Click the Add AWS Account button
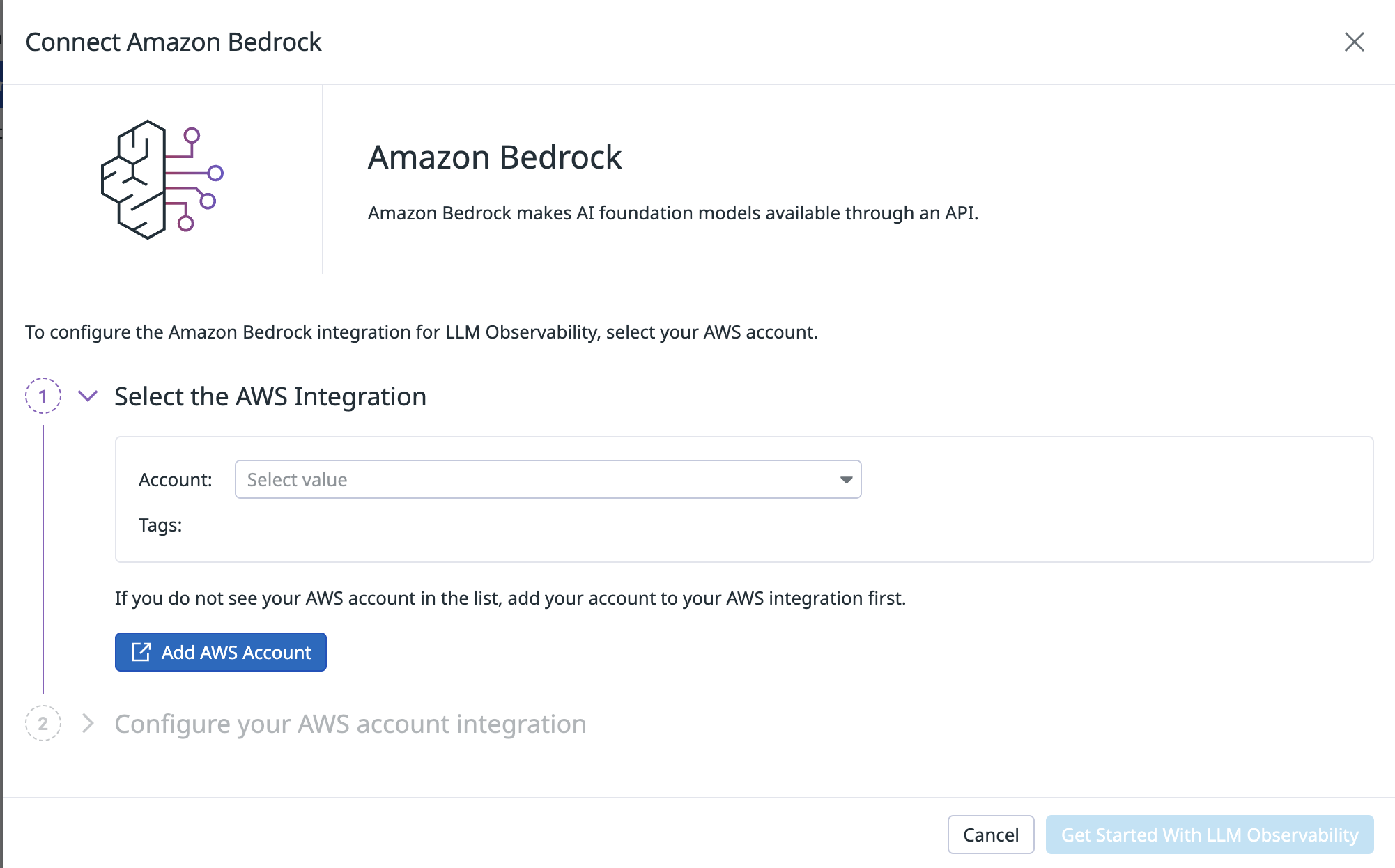1395x868 pixels. 220,652
